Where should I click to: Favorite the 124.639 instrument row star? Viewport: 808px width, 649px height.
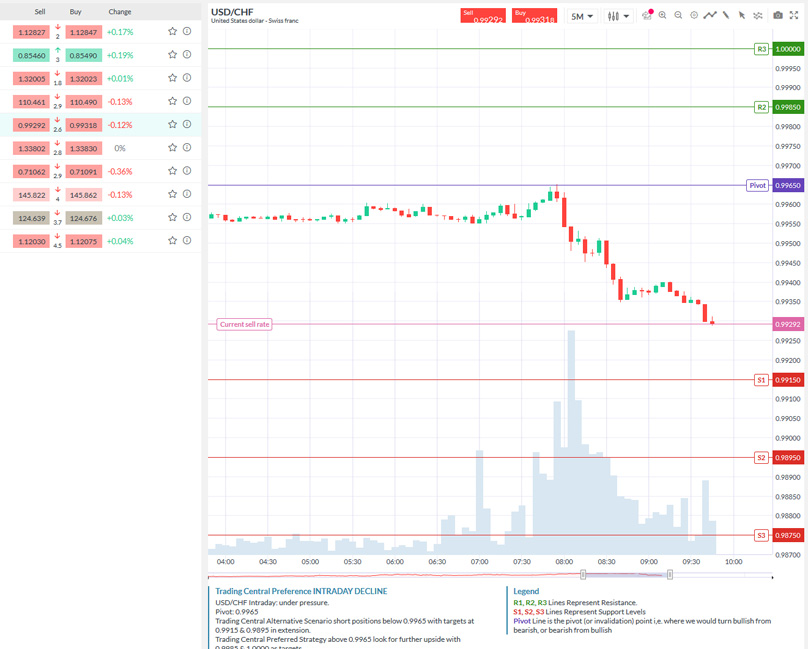173,217
